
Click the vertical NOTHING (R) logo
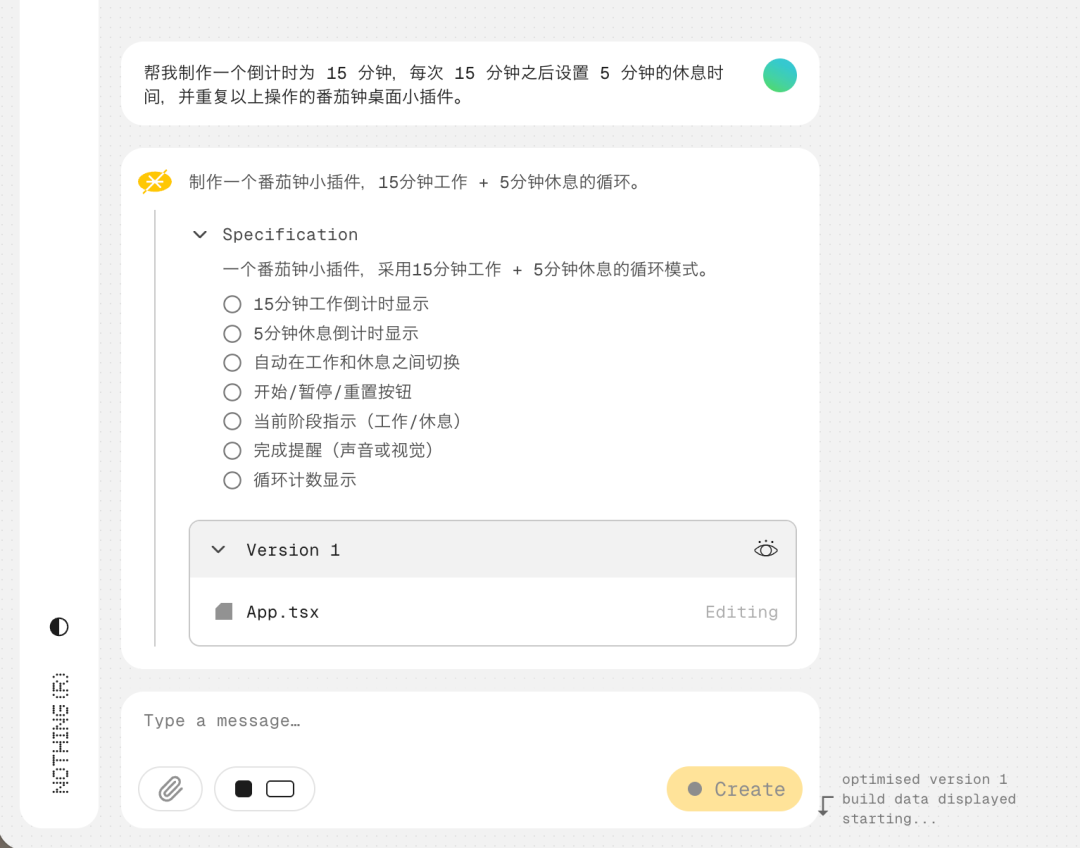60,733
